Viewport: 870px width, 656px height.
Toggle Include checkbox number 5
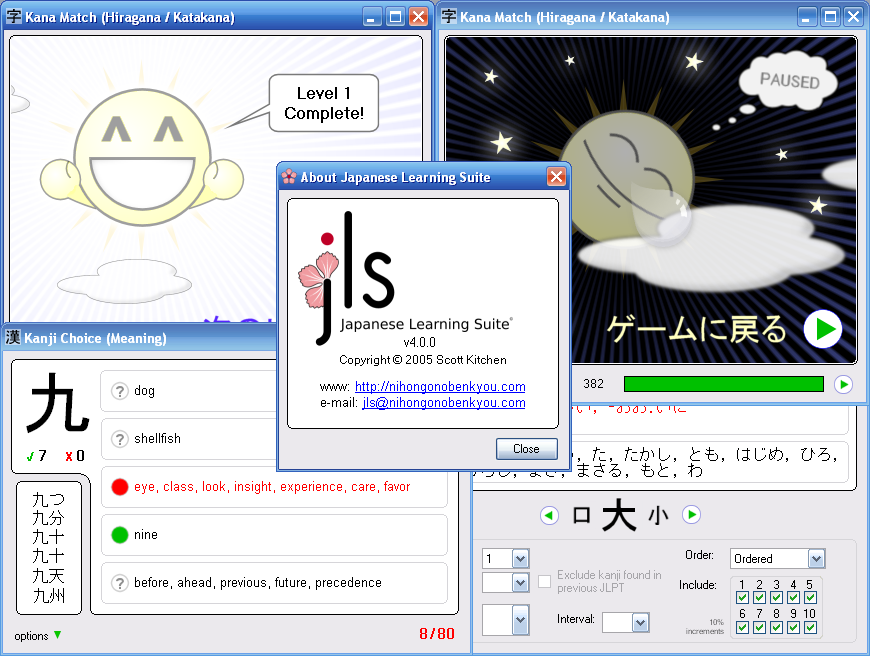[x=810, y=597]
